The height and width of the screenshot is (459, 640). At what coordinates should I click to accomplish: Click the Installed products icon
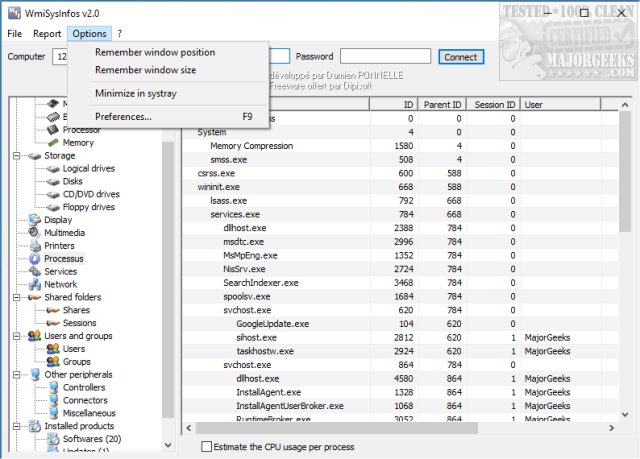(x=35, y=426)
